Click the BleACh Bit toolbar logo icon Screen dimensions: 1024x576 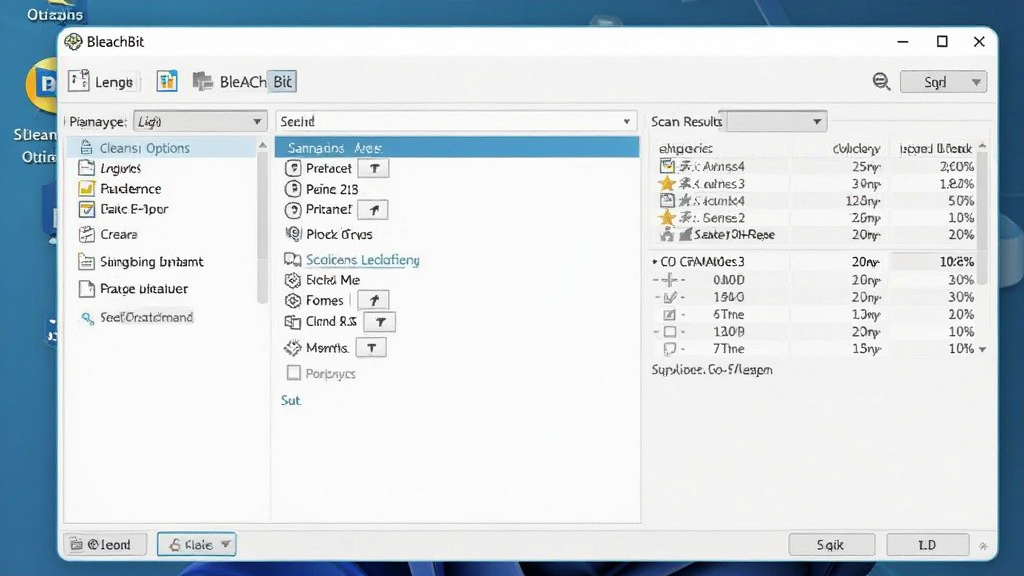[x=202, y=82]
